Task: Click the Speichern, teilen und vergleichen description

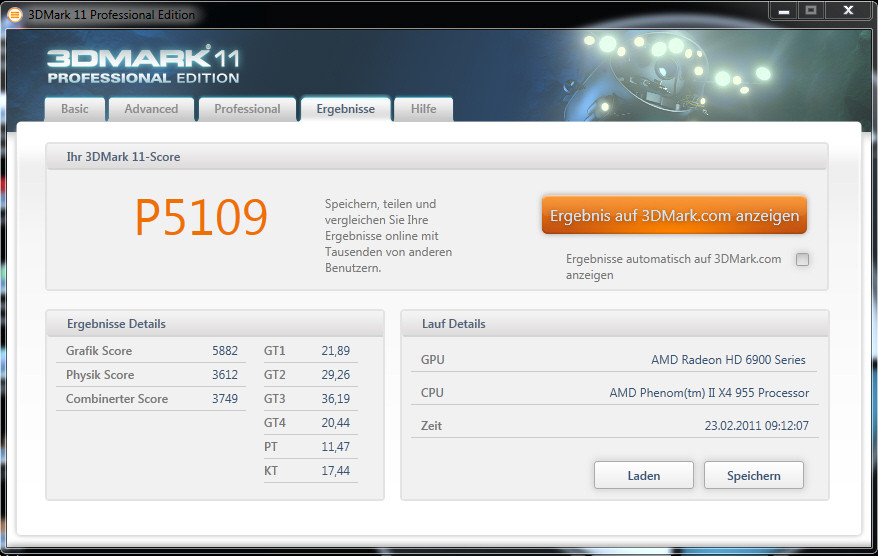Action: click(x=389, y=236)
